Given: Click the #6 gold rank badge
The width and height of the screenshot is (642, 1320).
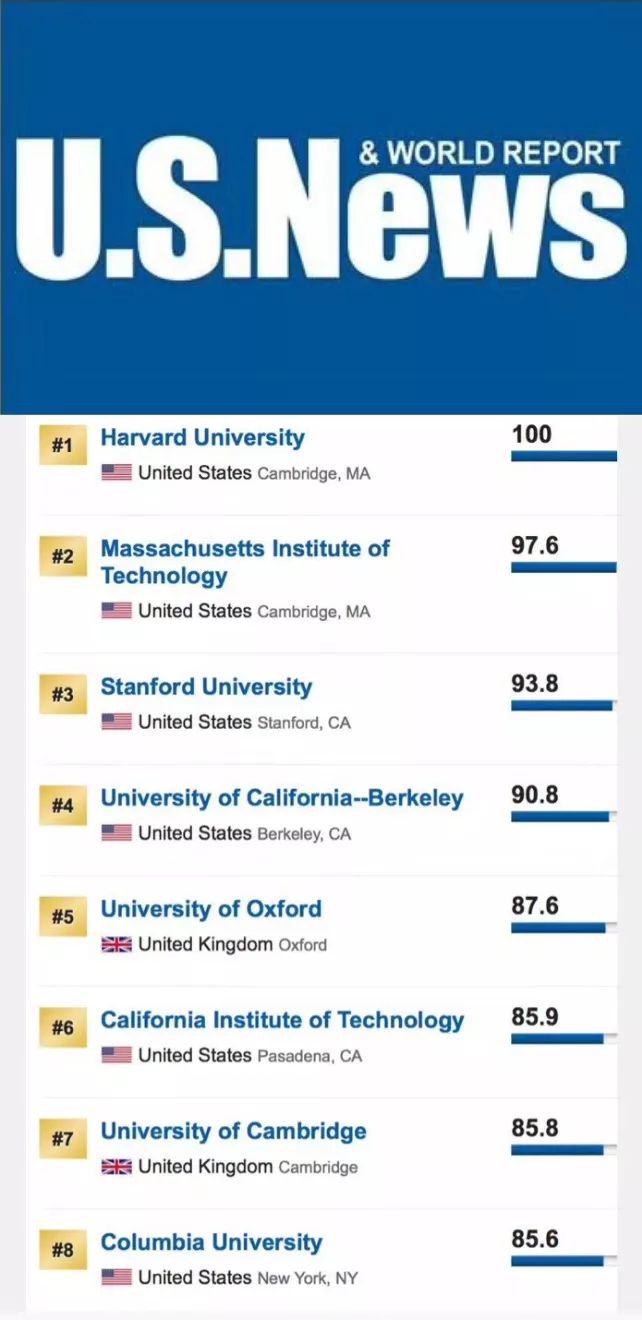Looking at the screenshot, I should (x=62, y=1028).
